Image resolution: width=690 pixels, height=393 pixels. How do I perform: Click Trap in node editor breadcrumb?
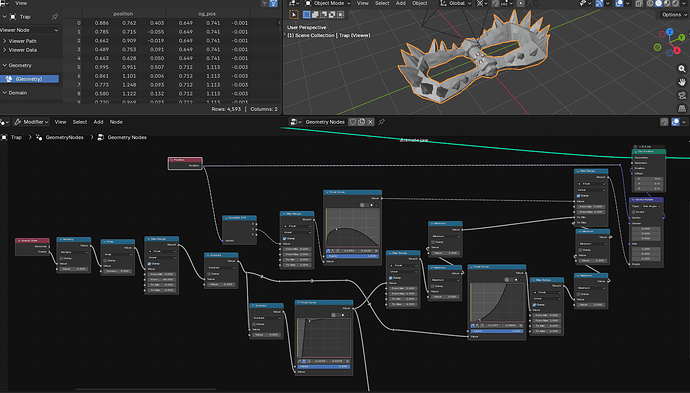point(16,137)
